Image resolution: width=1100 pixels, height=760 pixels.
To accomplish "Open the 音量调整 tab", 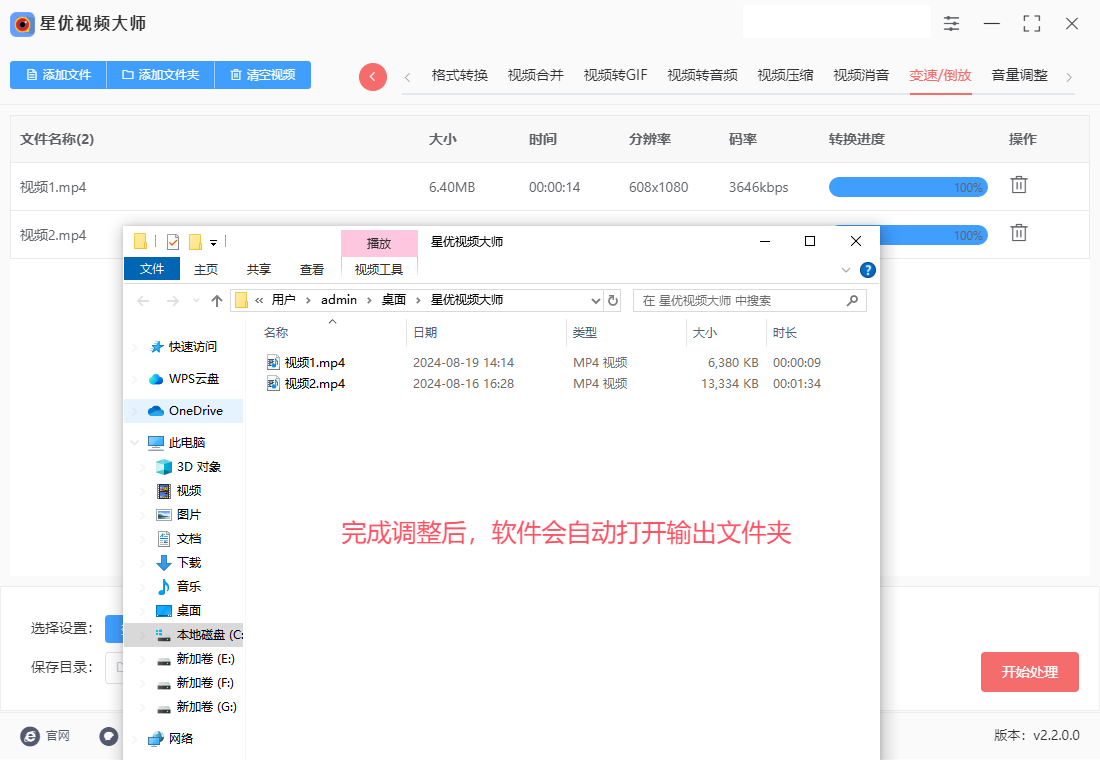I will coord(1019,75).
